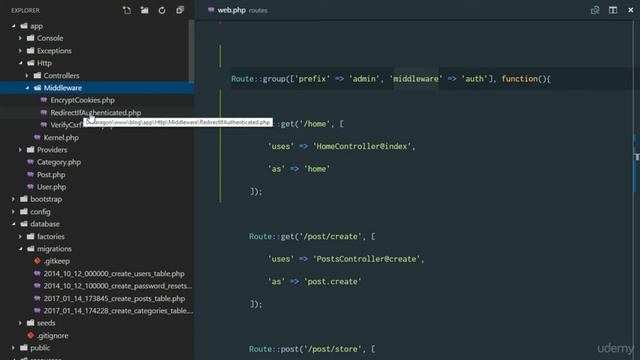Viewport: 640px width, 360px height.
Task: Click the git icon beside .gitkeep
Action: click(x=38, y=261)
